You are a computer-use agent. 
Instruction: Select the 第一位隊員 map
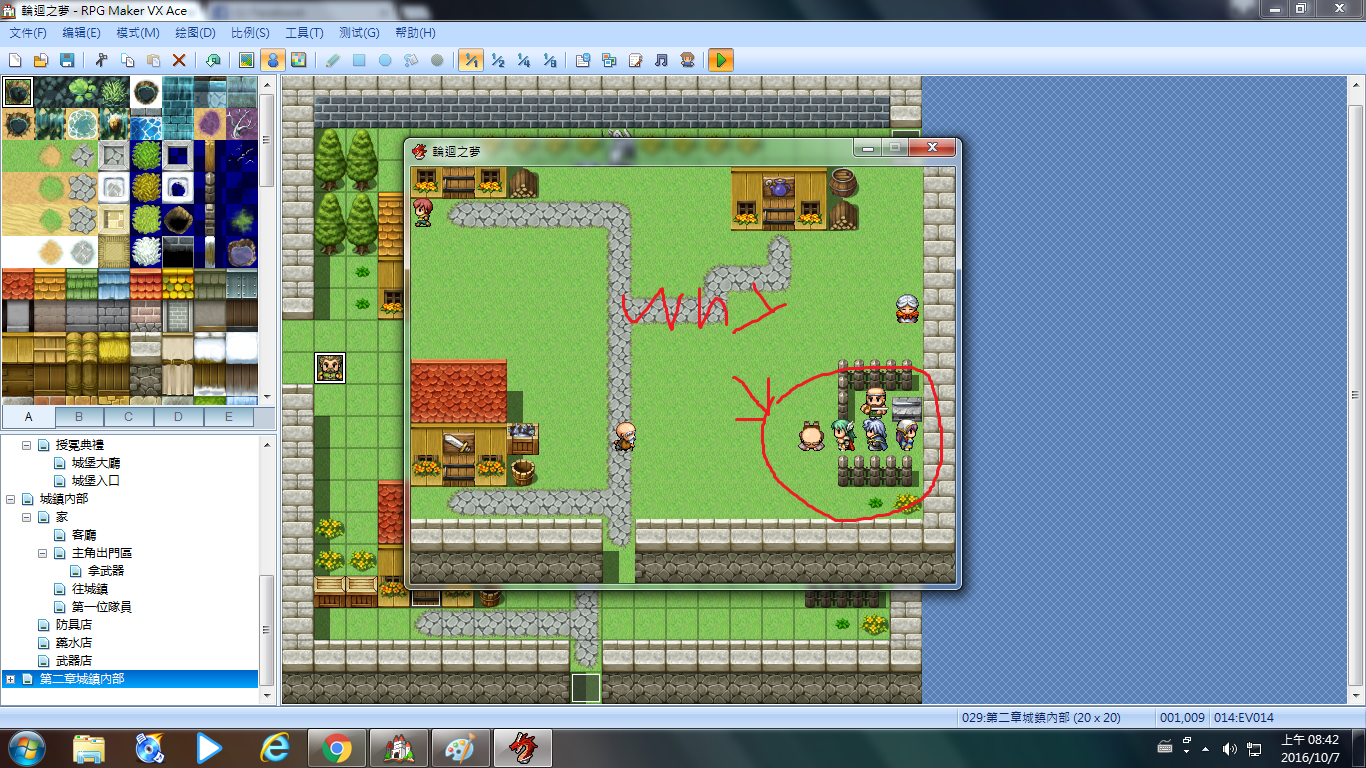tap(102, 607)
